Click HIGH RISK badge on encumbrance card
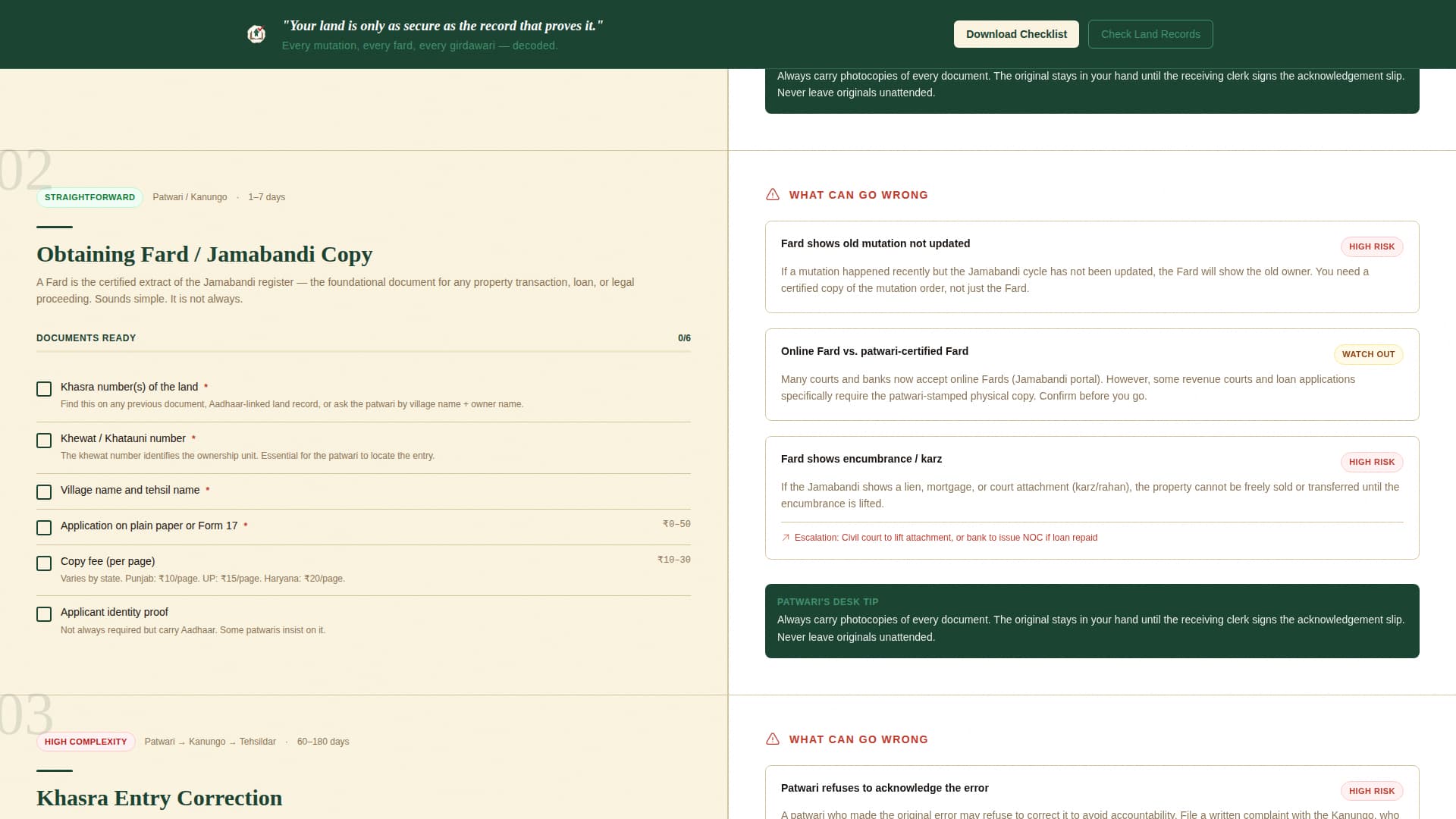Image resolution: width=1456 pixels, height=819 pixels. pos(1372,462)
